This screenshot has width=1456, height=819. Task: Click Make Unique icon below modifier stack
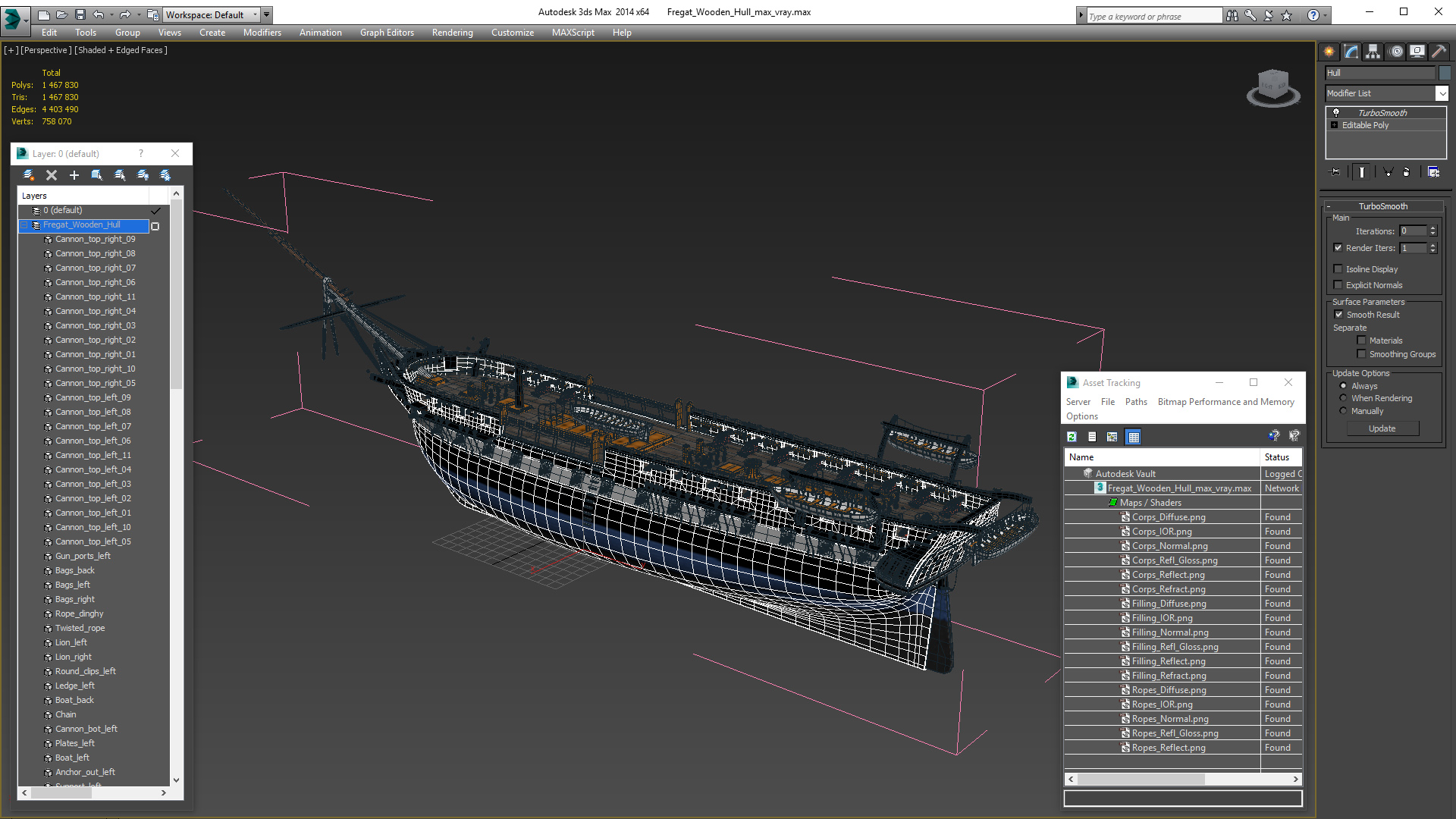(1388, 172)
